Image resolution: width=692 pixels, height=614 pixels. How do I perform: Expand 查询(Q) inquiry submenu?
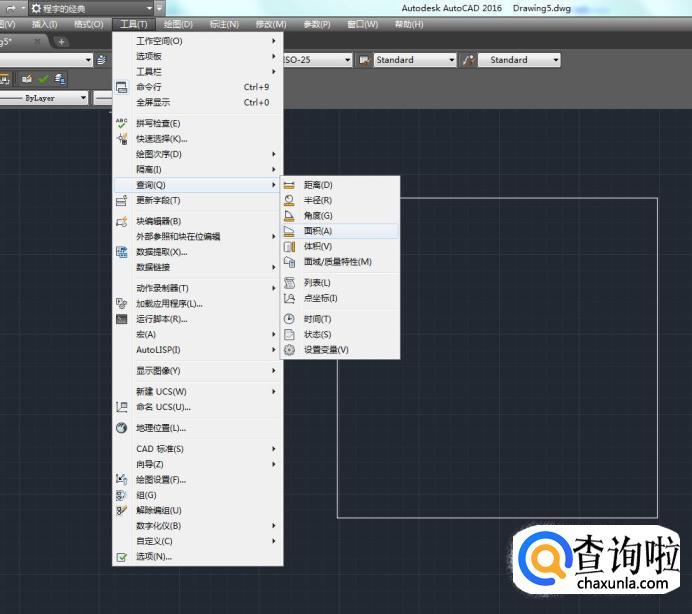pyautogui.click(x=198, y=185)
